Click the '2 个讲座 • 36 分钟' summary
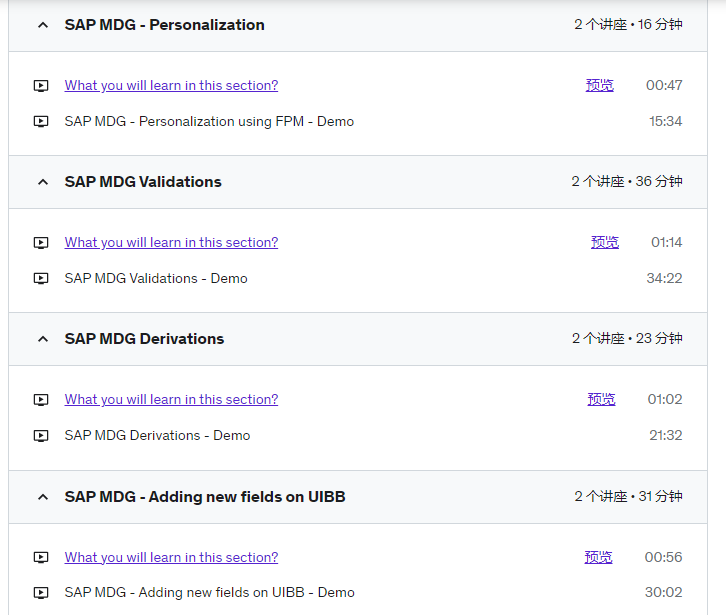 [x=627, y=182]
